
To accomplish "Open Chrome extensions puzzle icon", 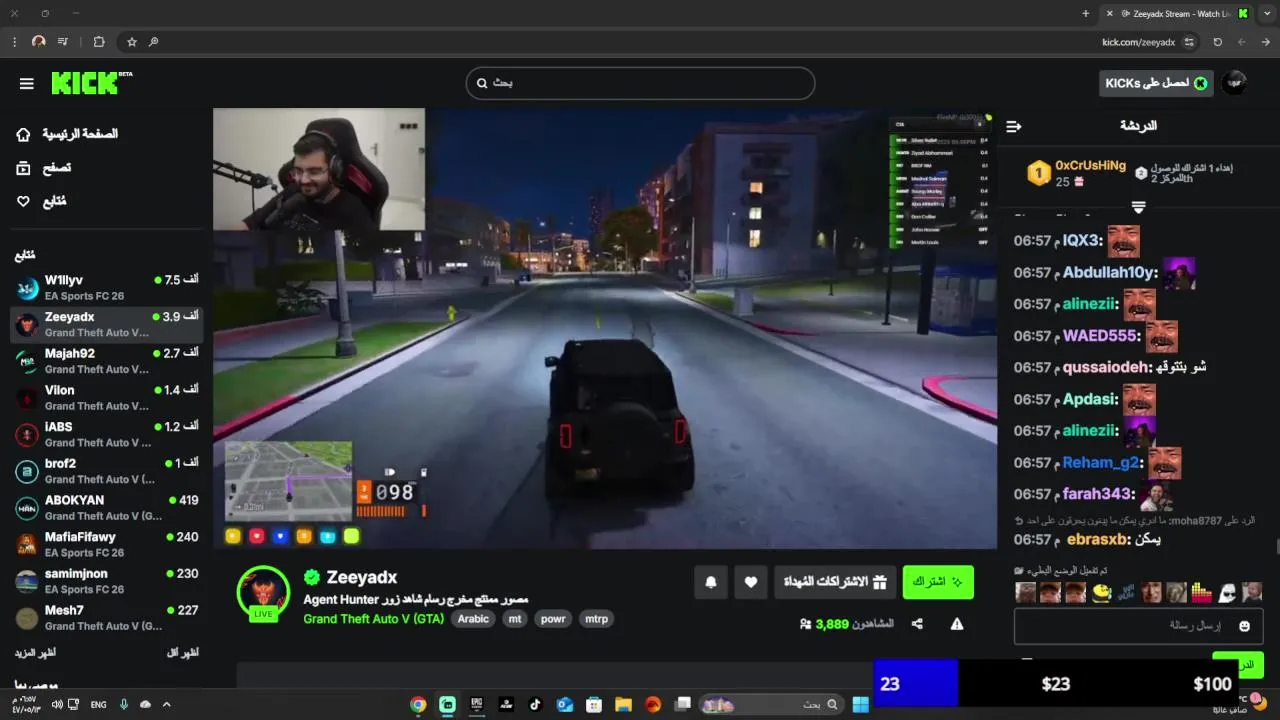I will point(98,42).
